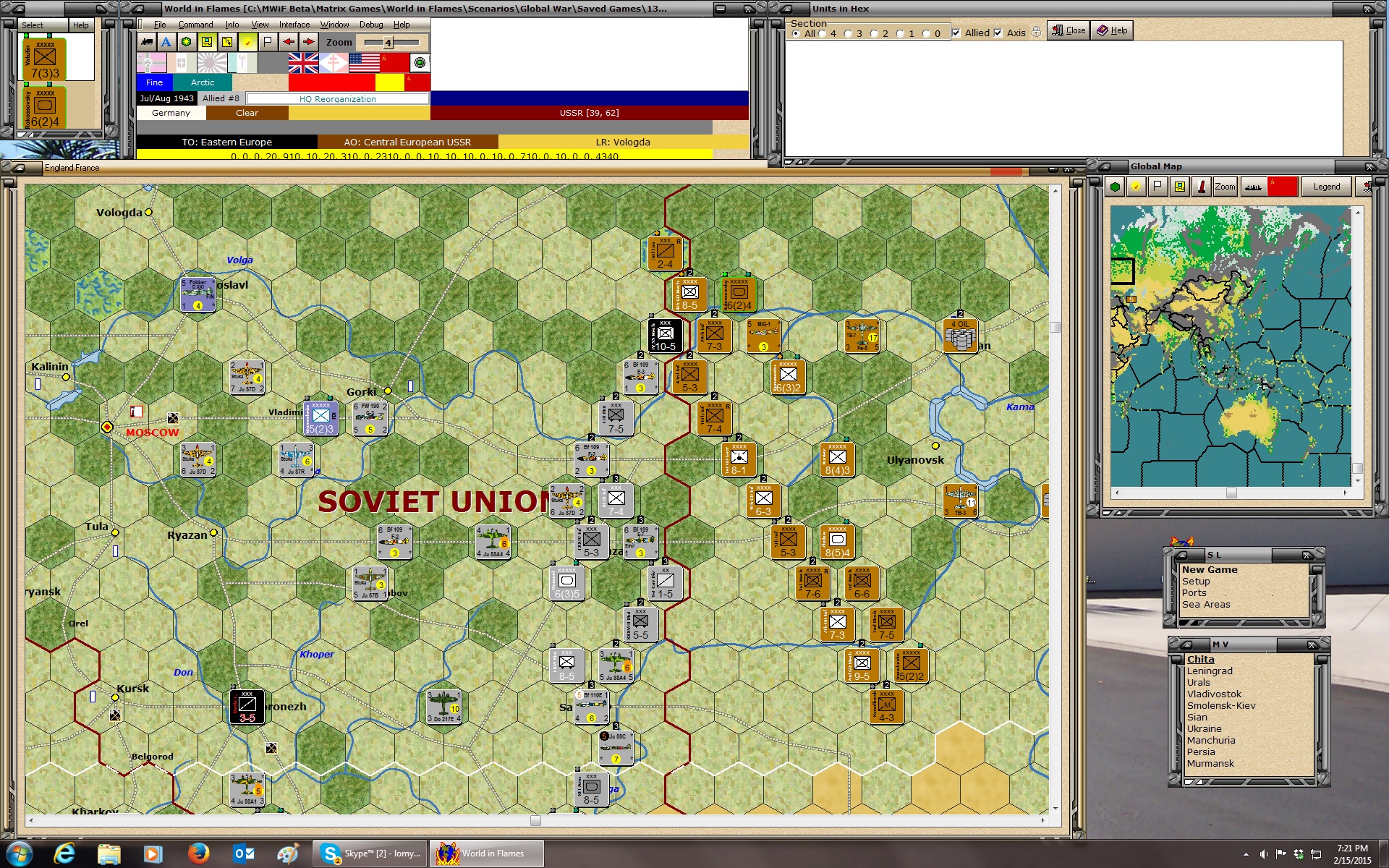Click the weather sun icon in main toolbar
The height and width of the screenshot is (868, 1389).
(247, 42)
